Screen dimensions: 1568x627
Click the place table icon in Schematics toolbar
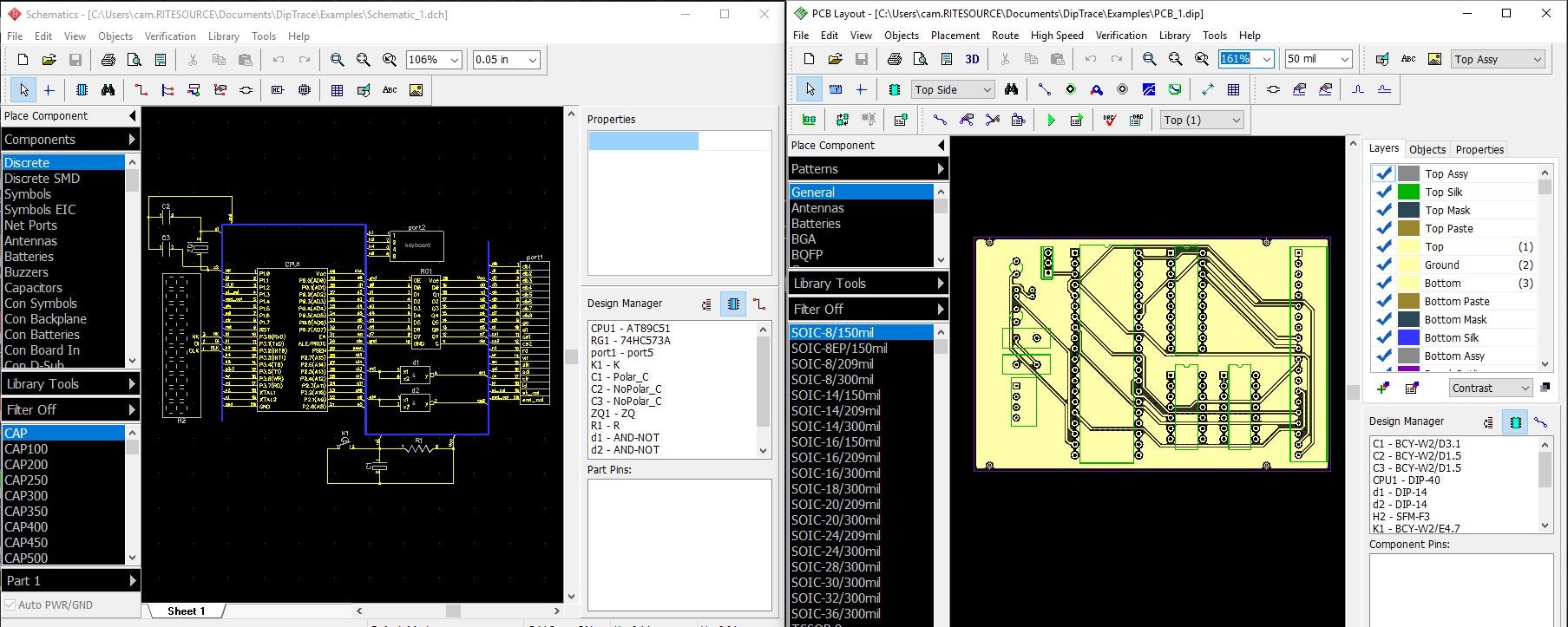337,90
